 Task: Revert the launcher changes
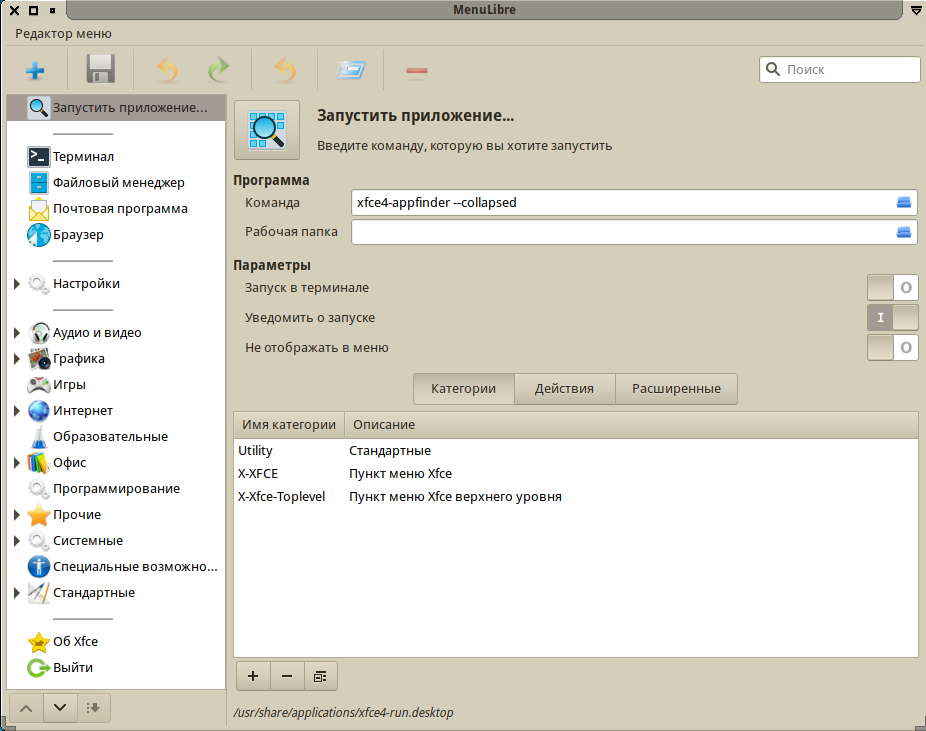(x=283, y=70)
